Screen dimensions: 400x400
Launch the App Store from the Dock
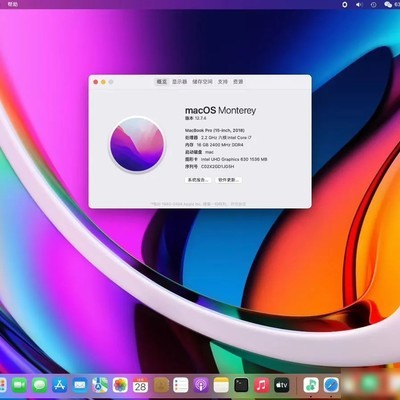pos(59,385)
